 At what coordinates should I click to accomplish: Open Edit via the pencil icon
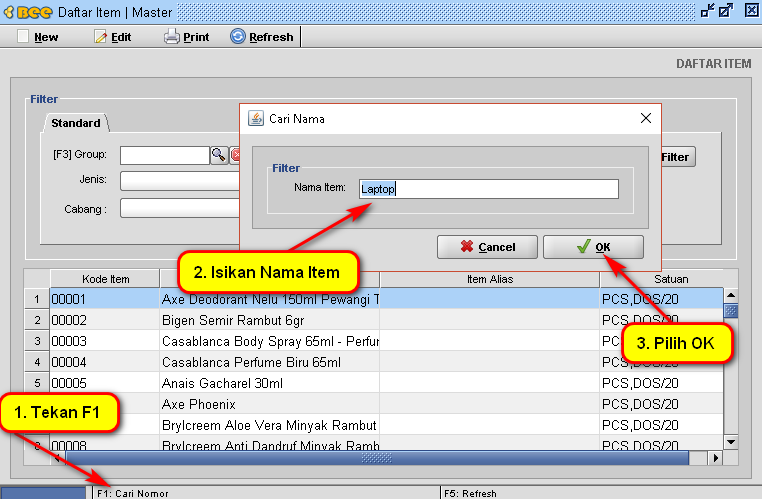(100, 37)
